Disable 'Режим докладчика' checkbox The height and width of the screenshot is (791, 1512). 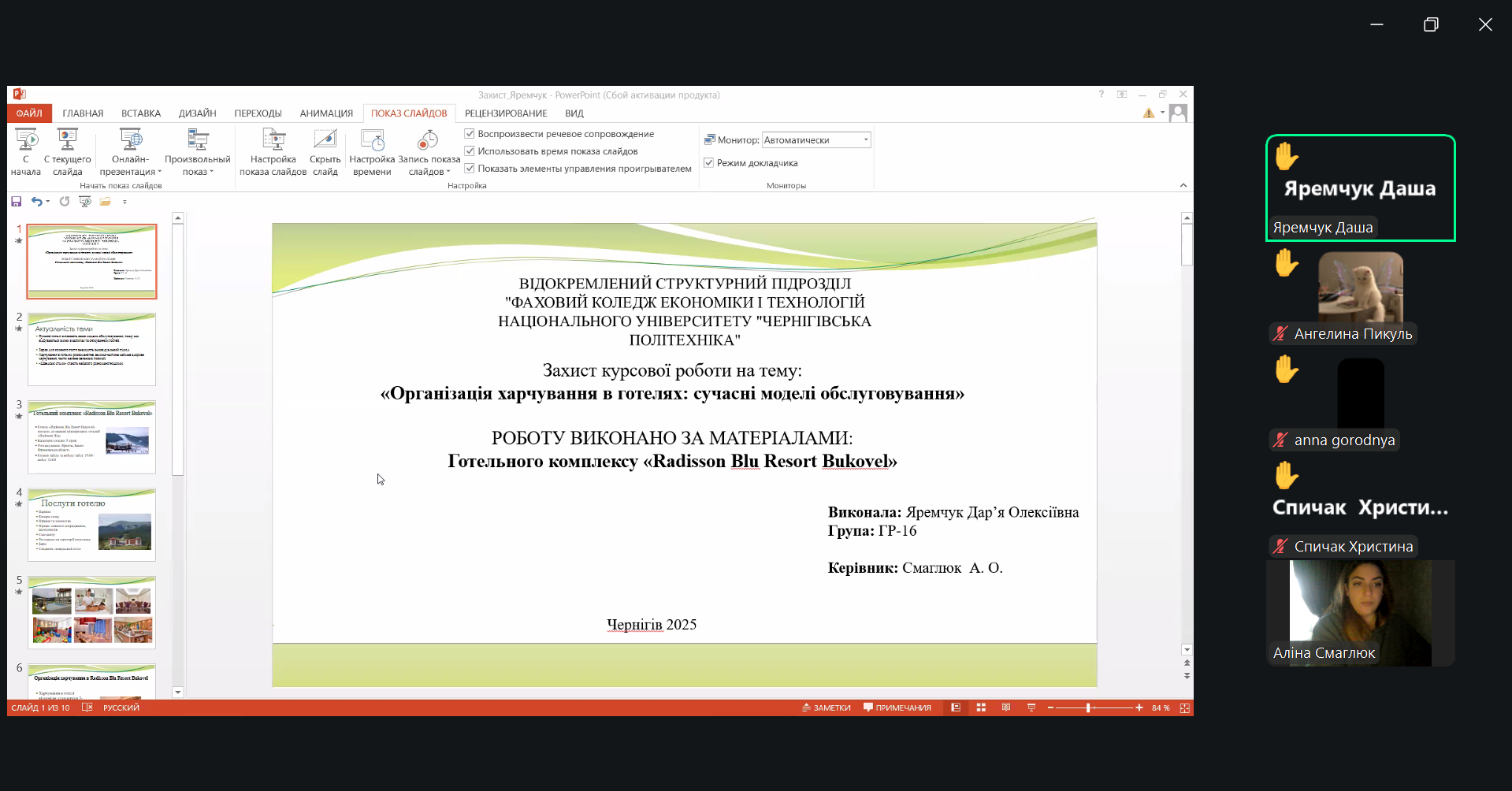[709, 163]
